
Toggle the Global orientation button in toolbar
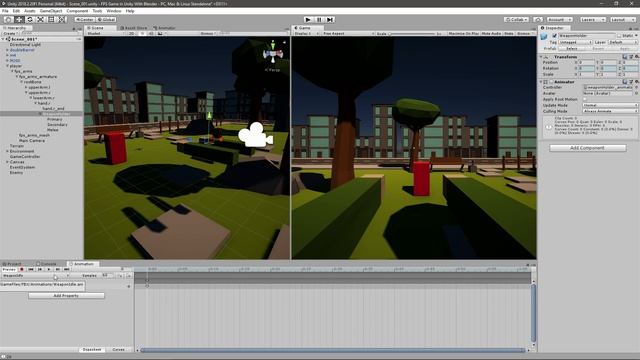click(x=107, y=19)
